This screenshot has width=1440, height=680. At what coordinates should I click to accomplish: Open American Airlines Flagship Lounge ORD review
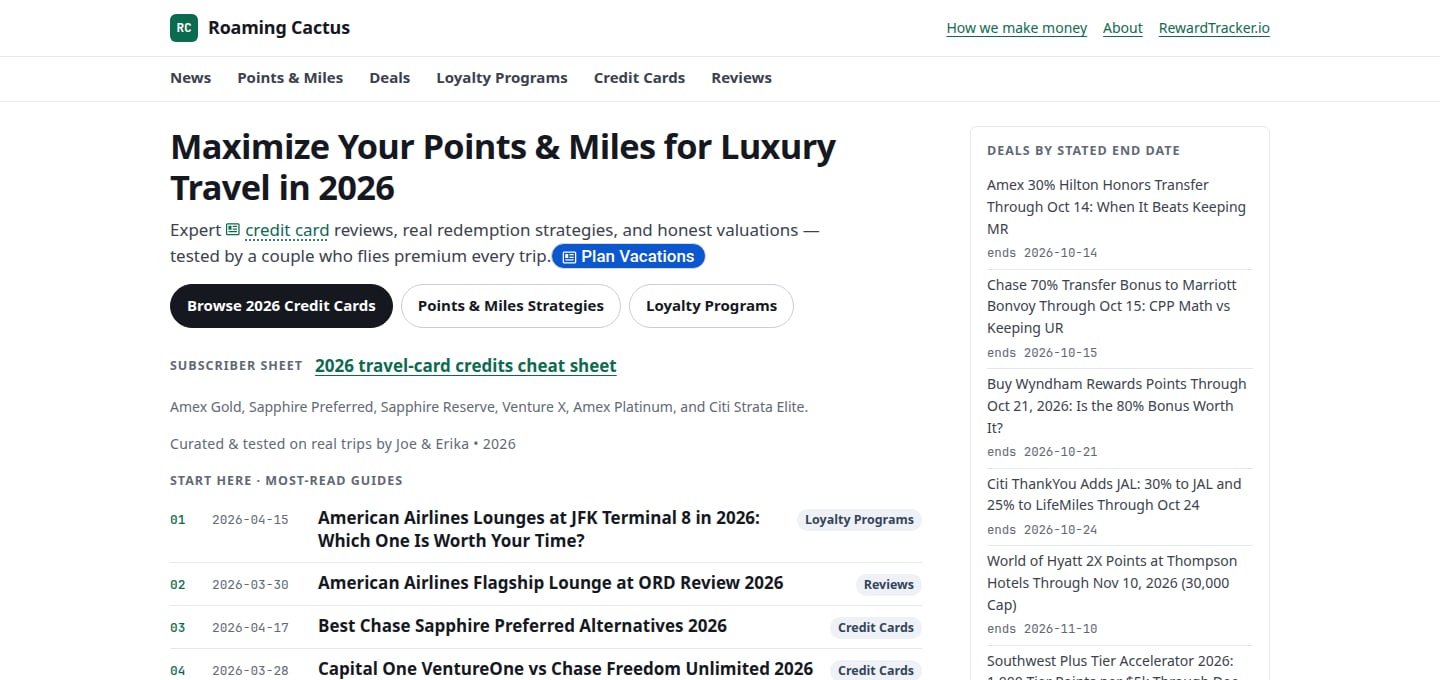(x=550, y=583)
